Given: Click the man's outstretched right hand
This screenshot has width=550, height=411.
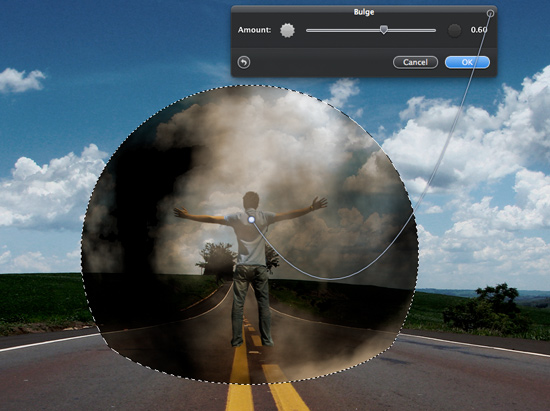Looking at the screenshot, I should click(x=318, y=203).
